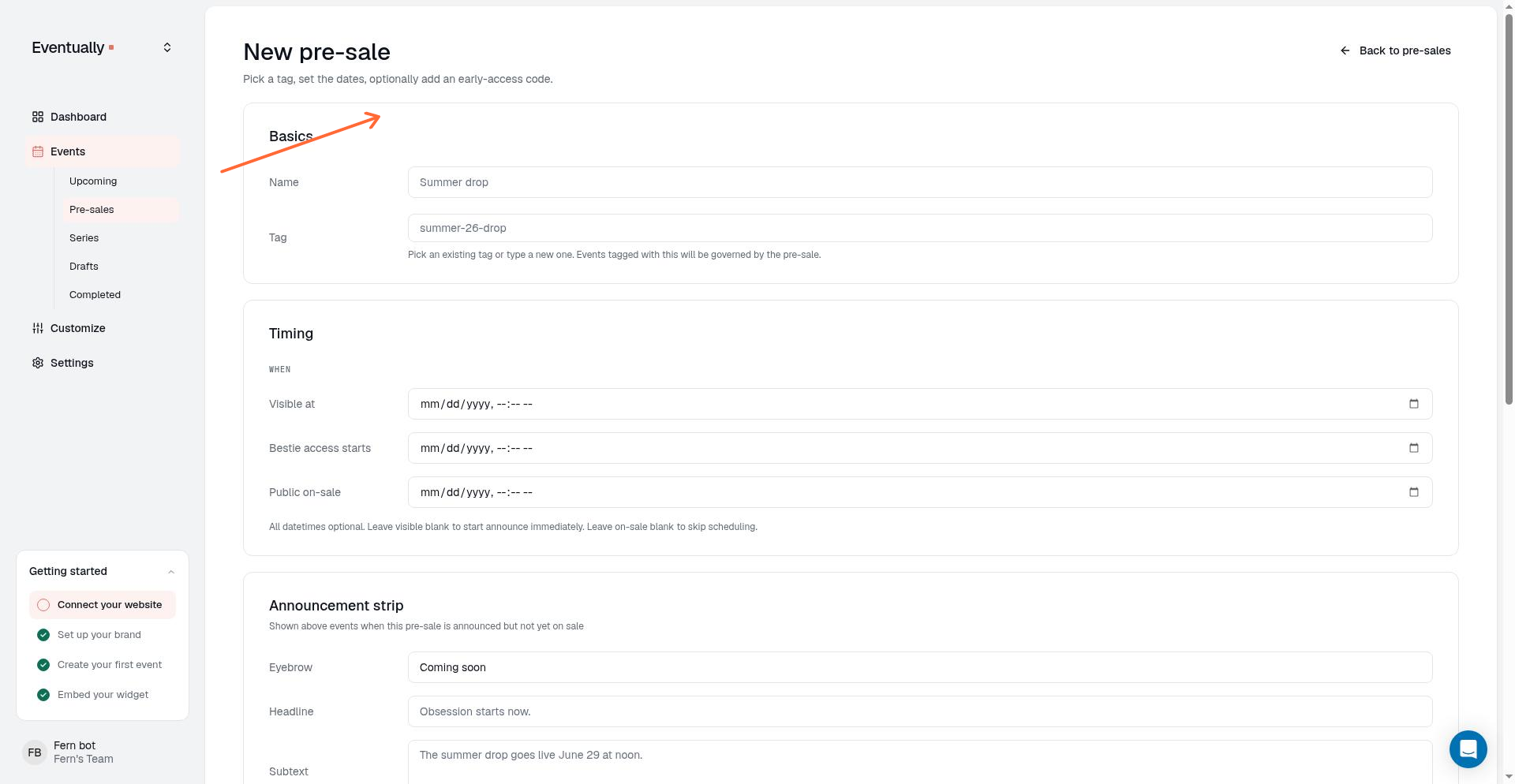
Task: Click the Eventually logo
Action: (73, 47)
